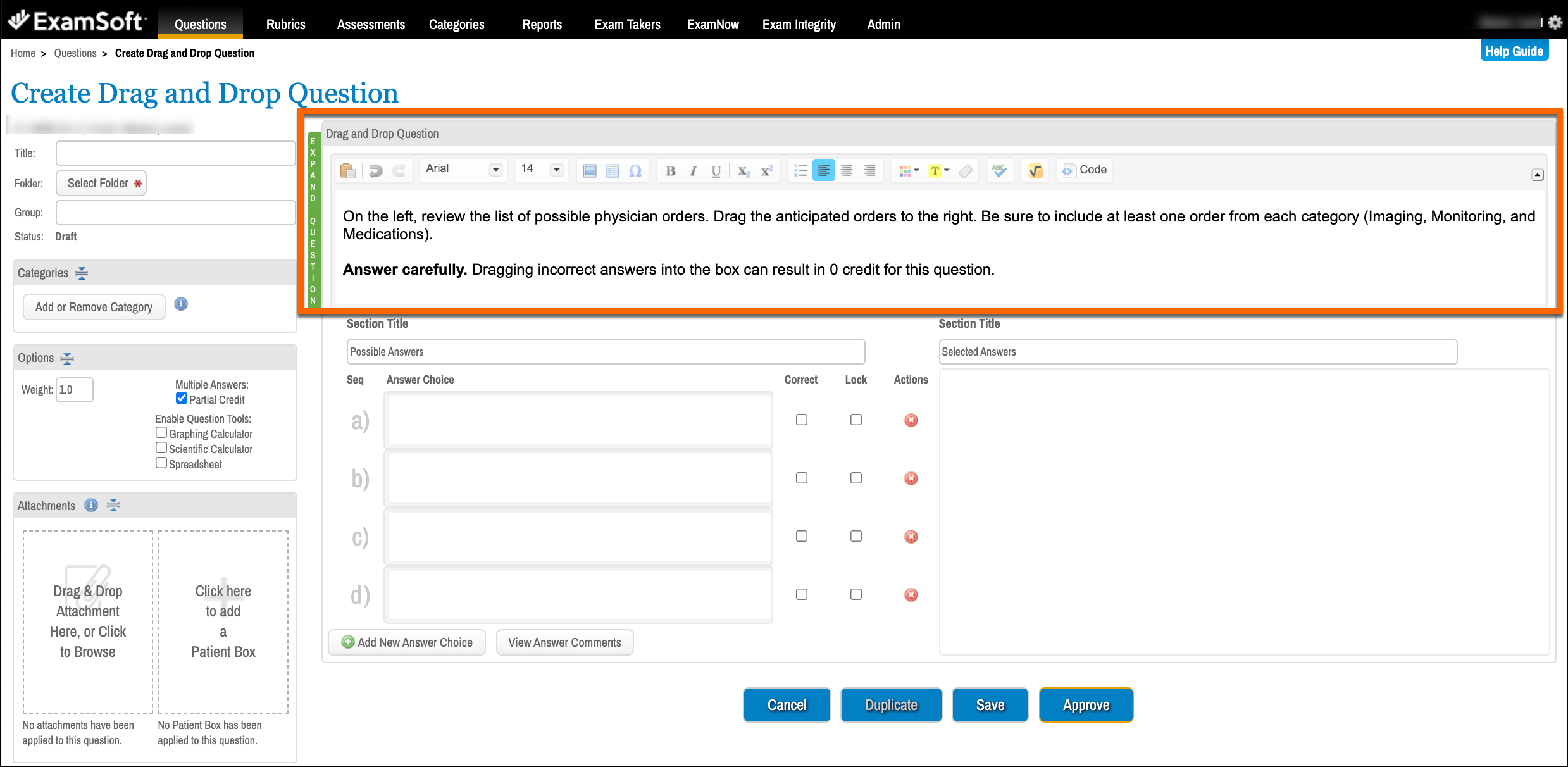Collapse the Categories panel
Image resolution: width=1568 pixels, height=767 pixels.
pos(82,273)
